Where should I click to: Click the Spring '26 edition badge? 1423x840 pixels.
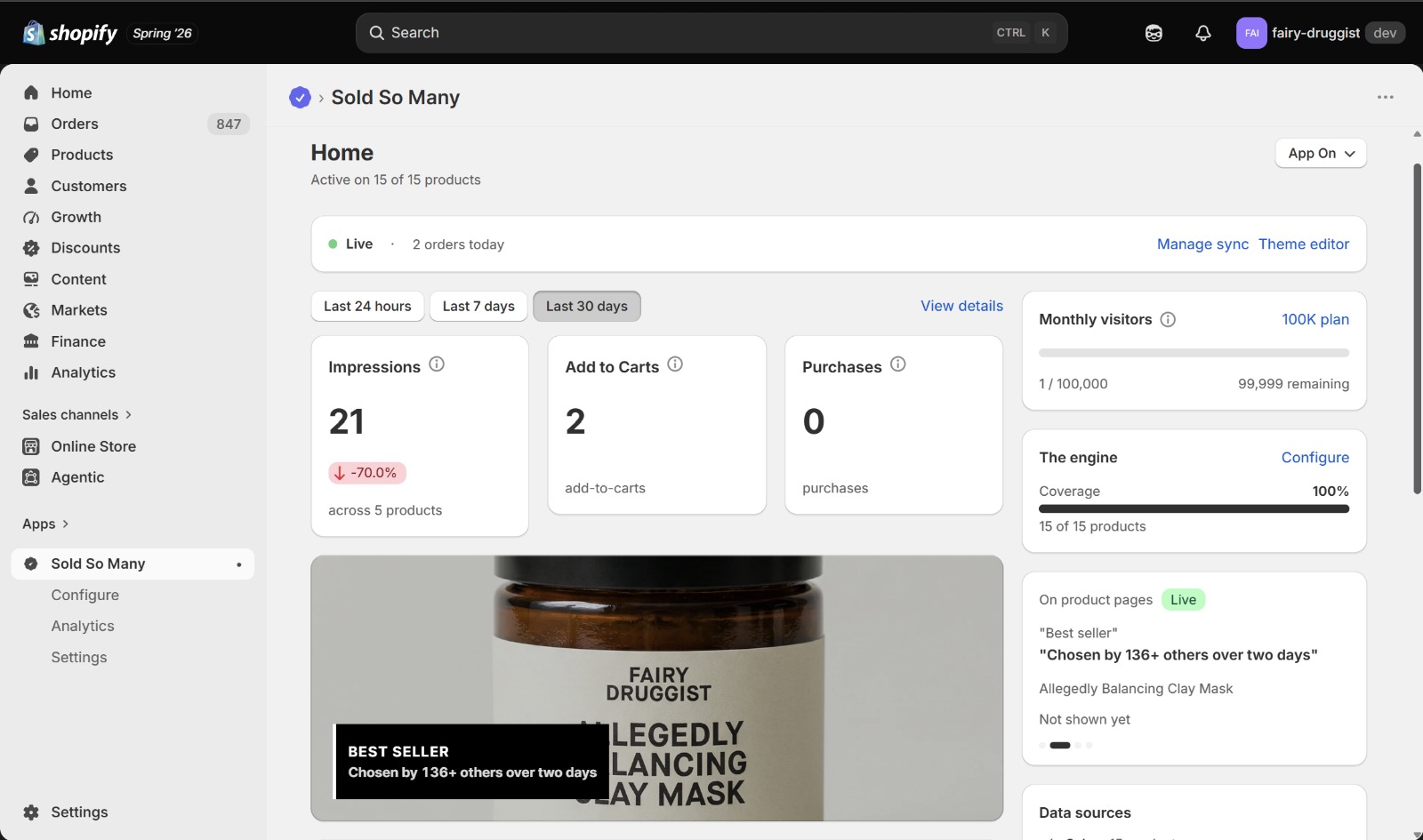(x=163, y=33)
